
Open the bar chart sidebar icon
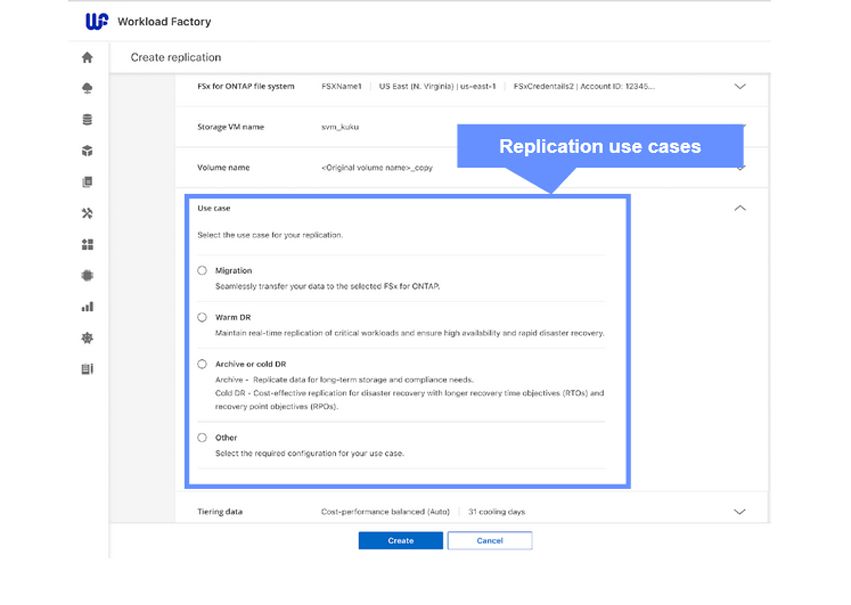tap(87, 307)
